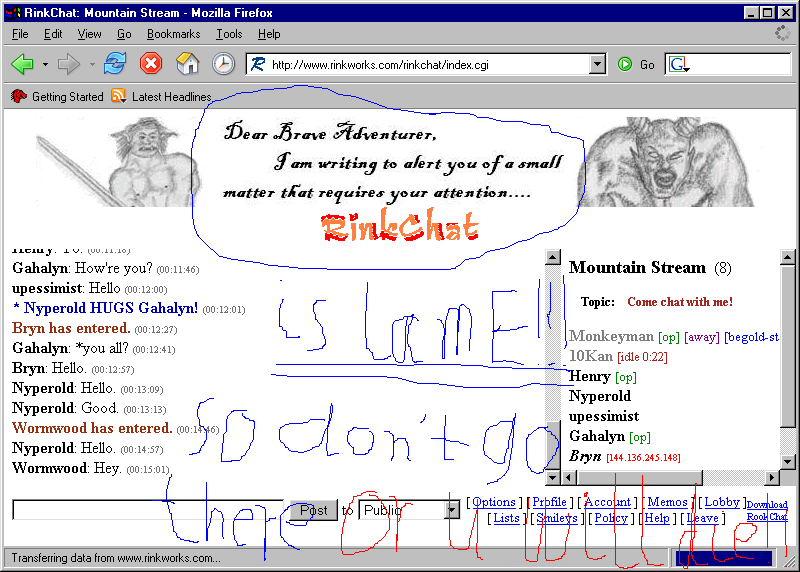Screen dimensions: 800x572
Task: Click the user list scroll down arrow
Action: [x=788, y=462]
